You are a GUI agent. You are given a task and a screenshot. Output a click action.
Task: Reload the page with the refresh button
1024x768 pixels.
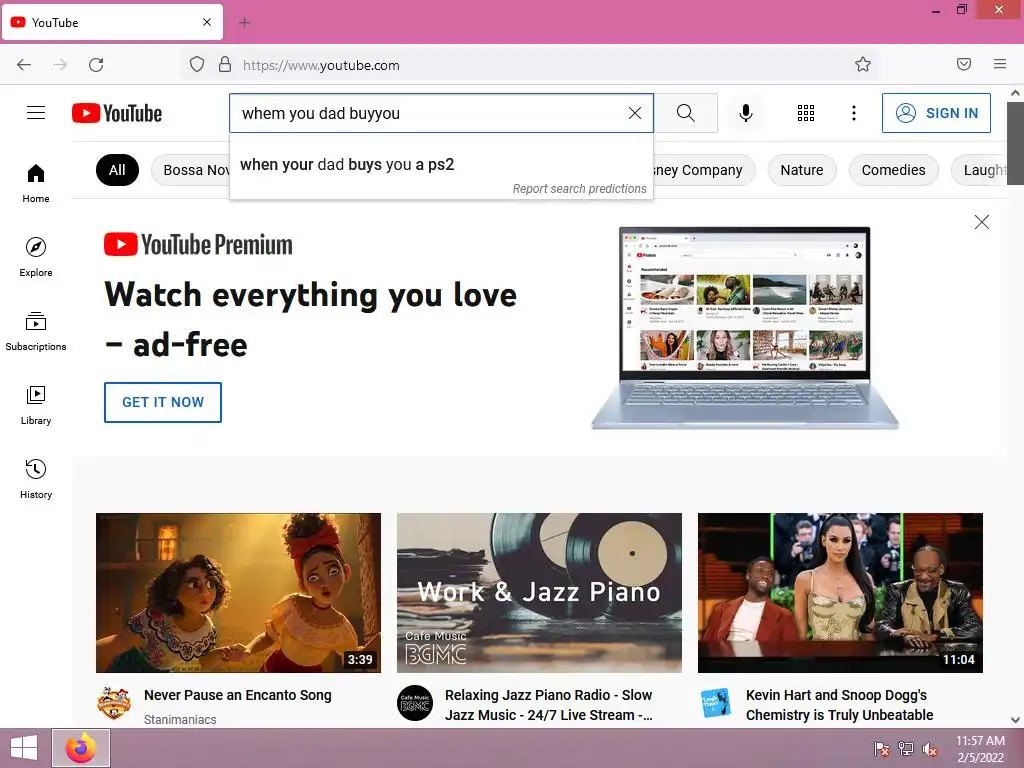(x=96, y=65)
